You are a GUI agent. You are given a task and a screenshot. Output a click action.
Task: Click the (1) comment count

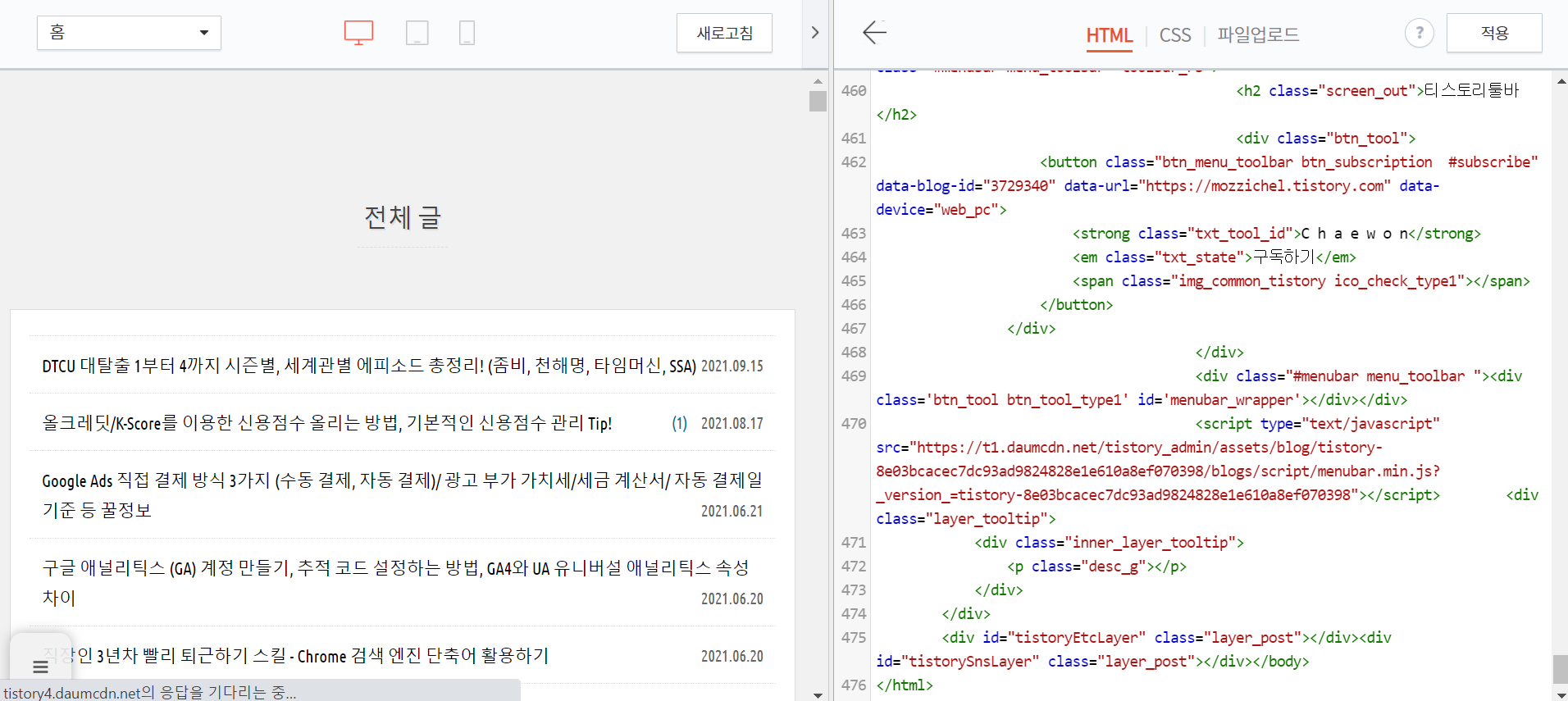pos(680,423)
